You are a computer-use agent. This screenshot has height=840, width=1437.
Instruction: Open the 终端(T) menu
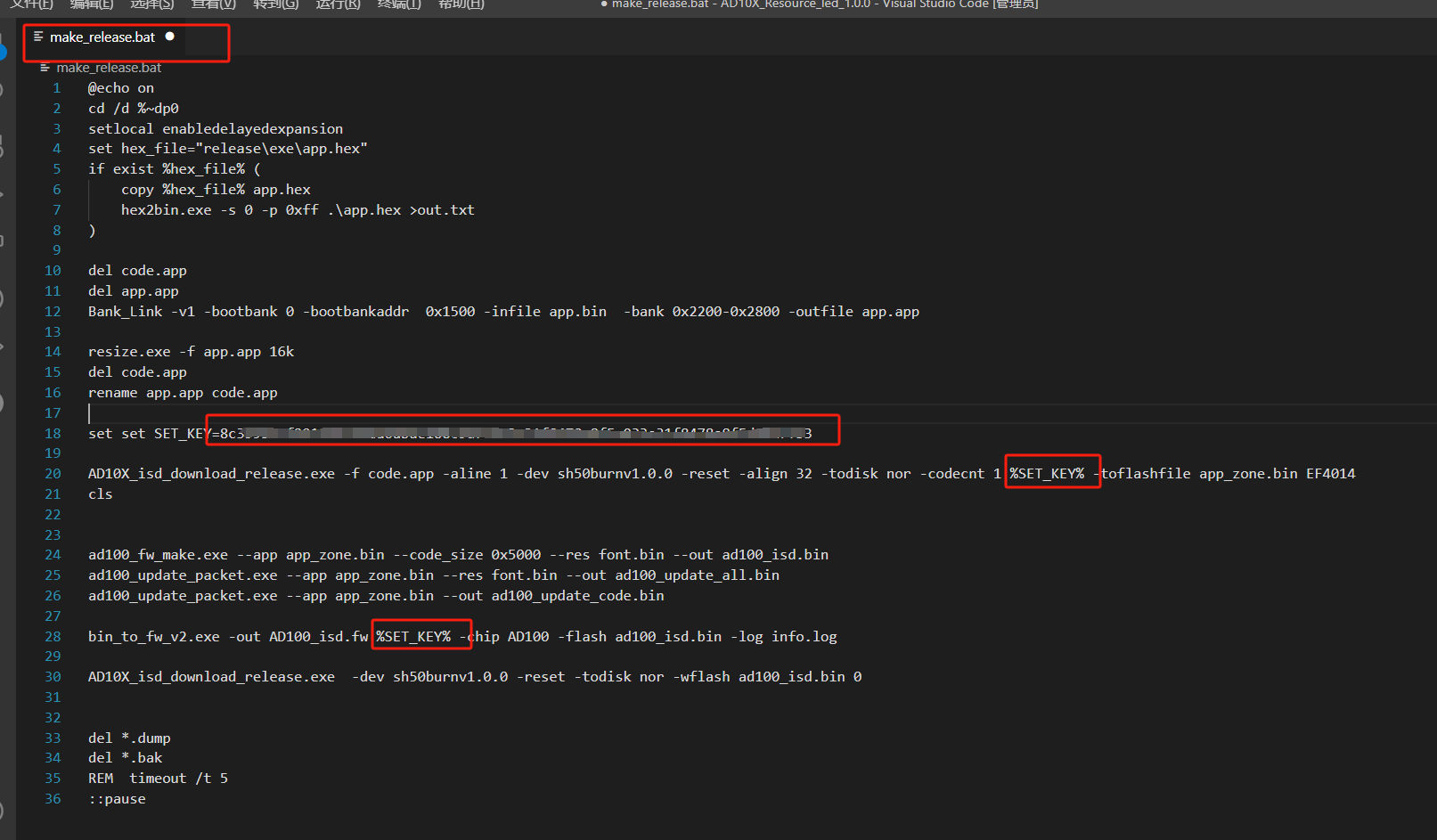point(399,4)
